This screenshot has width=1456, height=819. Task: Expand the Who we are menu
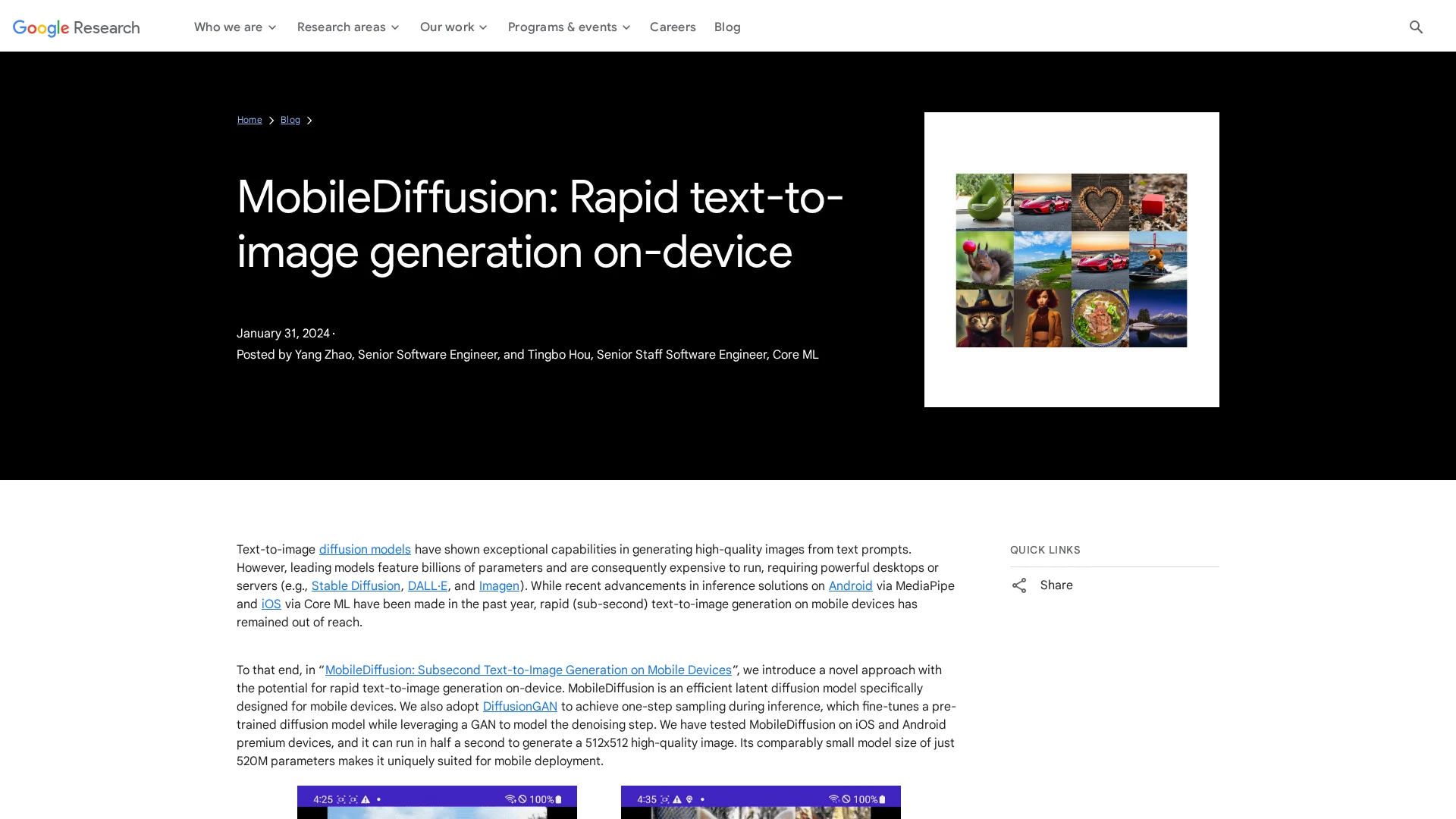point(235,27)
